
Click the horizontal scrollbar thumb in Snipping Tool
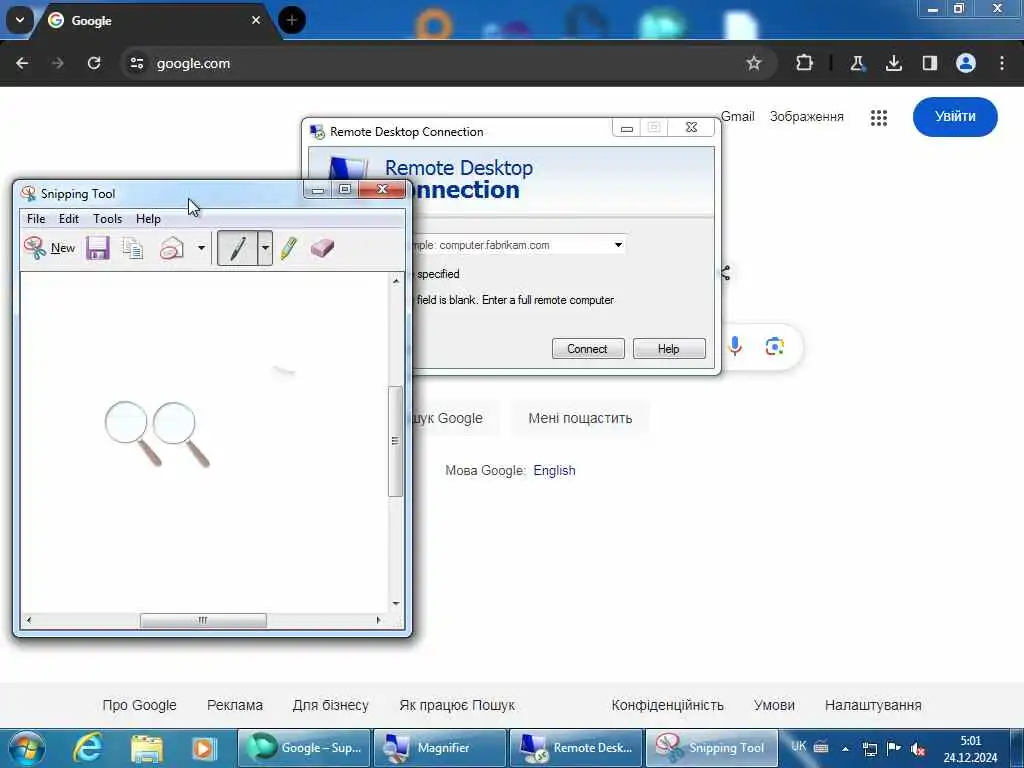pos(203,620)
